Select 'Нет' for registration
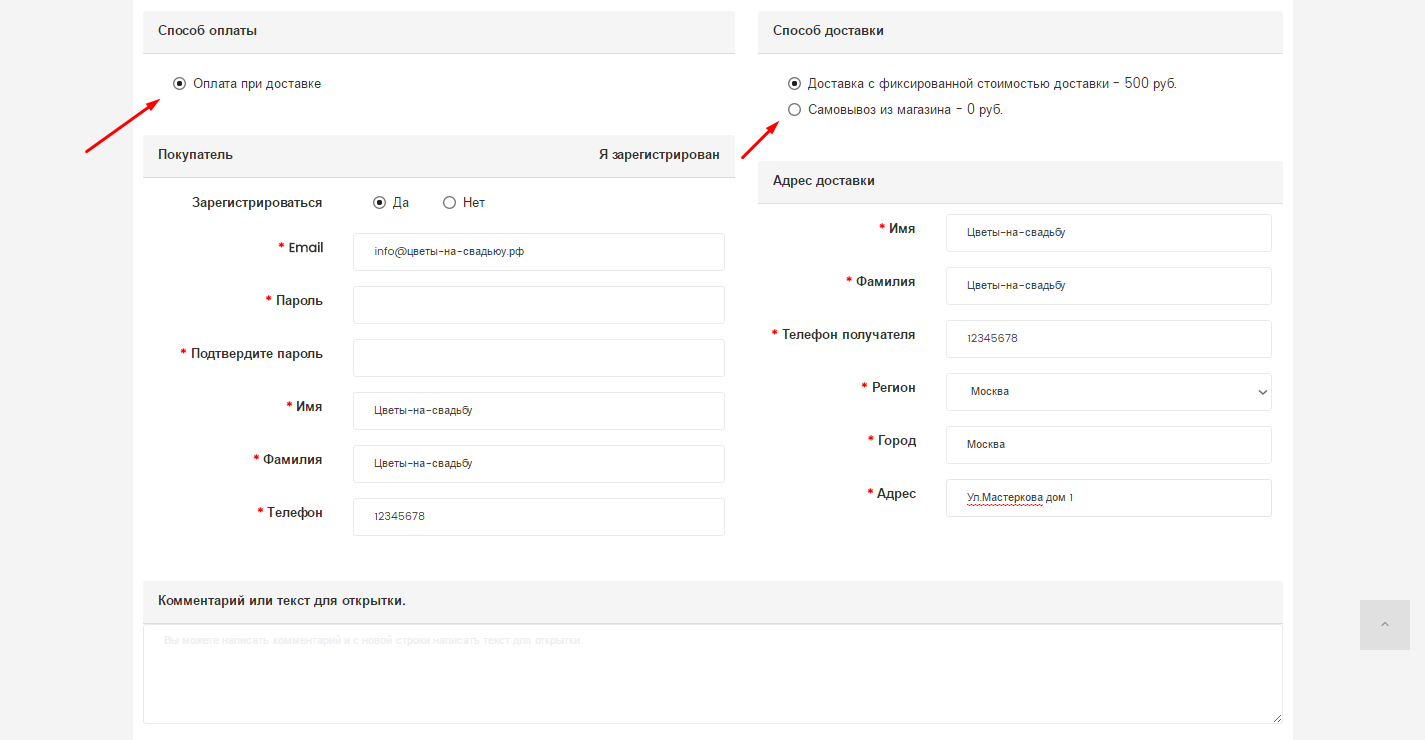This screenshot has height=740, width=1425. click(450, 203)
